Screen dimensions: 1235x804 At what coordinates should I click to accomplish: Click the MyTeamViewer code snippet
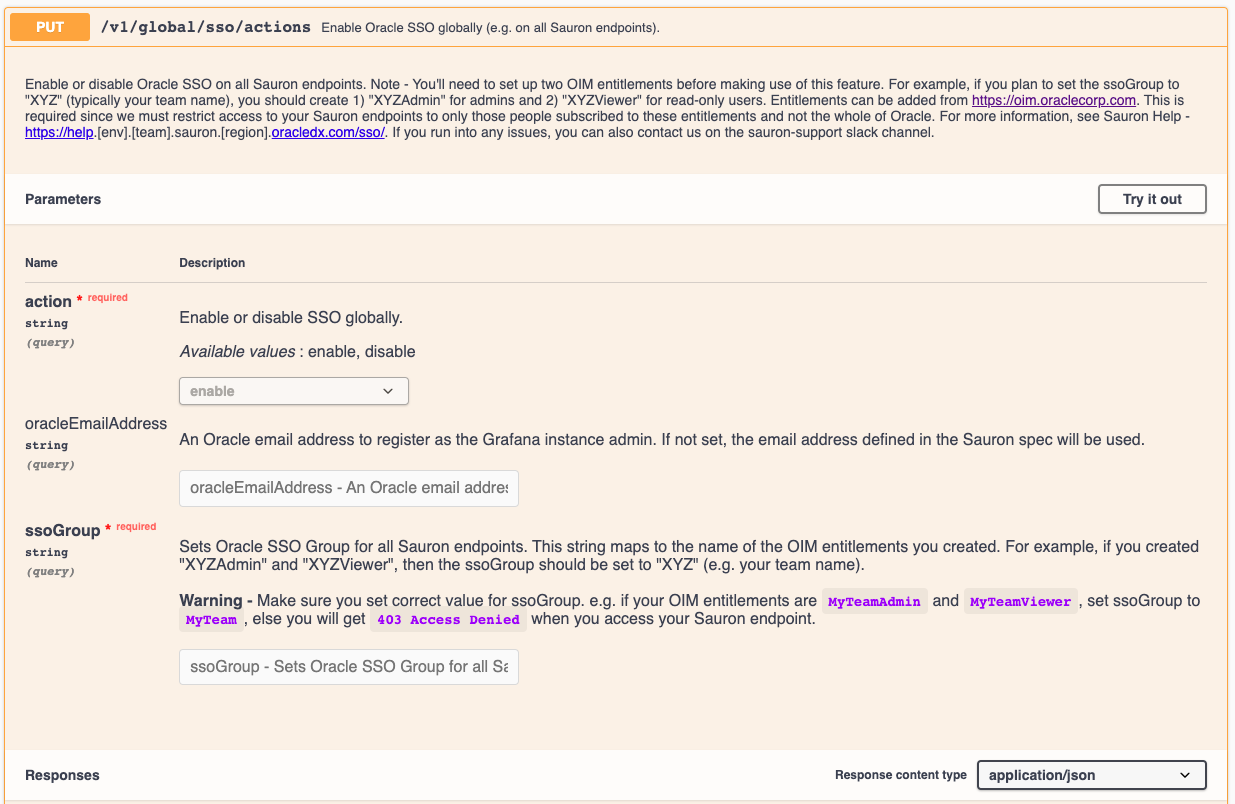pyautogui.click(x=1020, y=602)
